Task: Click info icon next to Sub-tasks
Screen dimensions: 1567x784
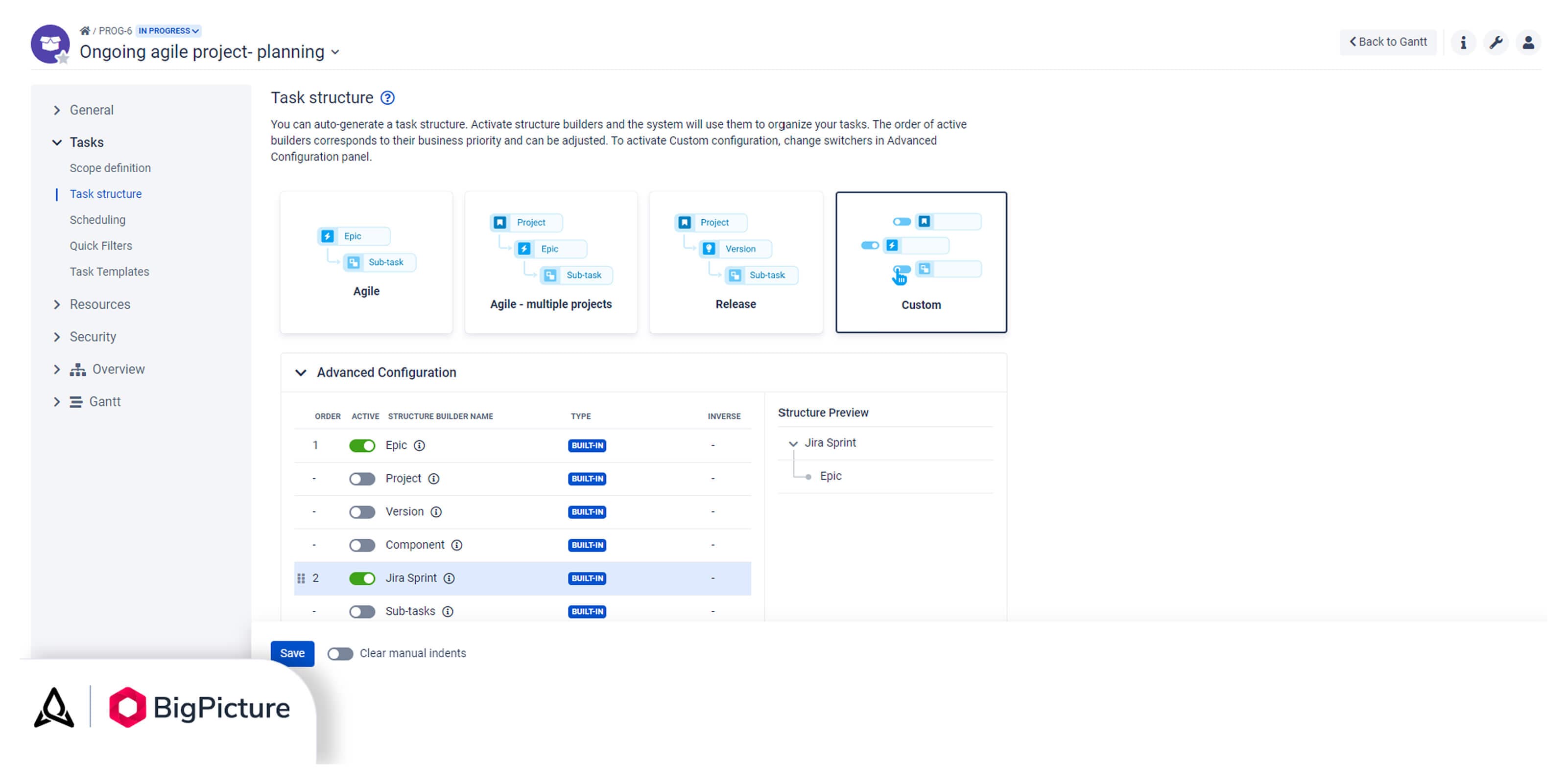Action: tap(447, 611)
